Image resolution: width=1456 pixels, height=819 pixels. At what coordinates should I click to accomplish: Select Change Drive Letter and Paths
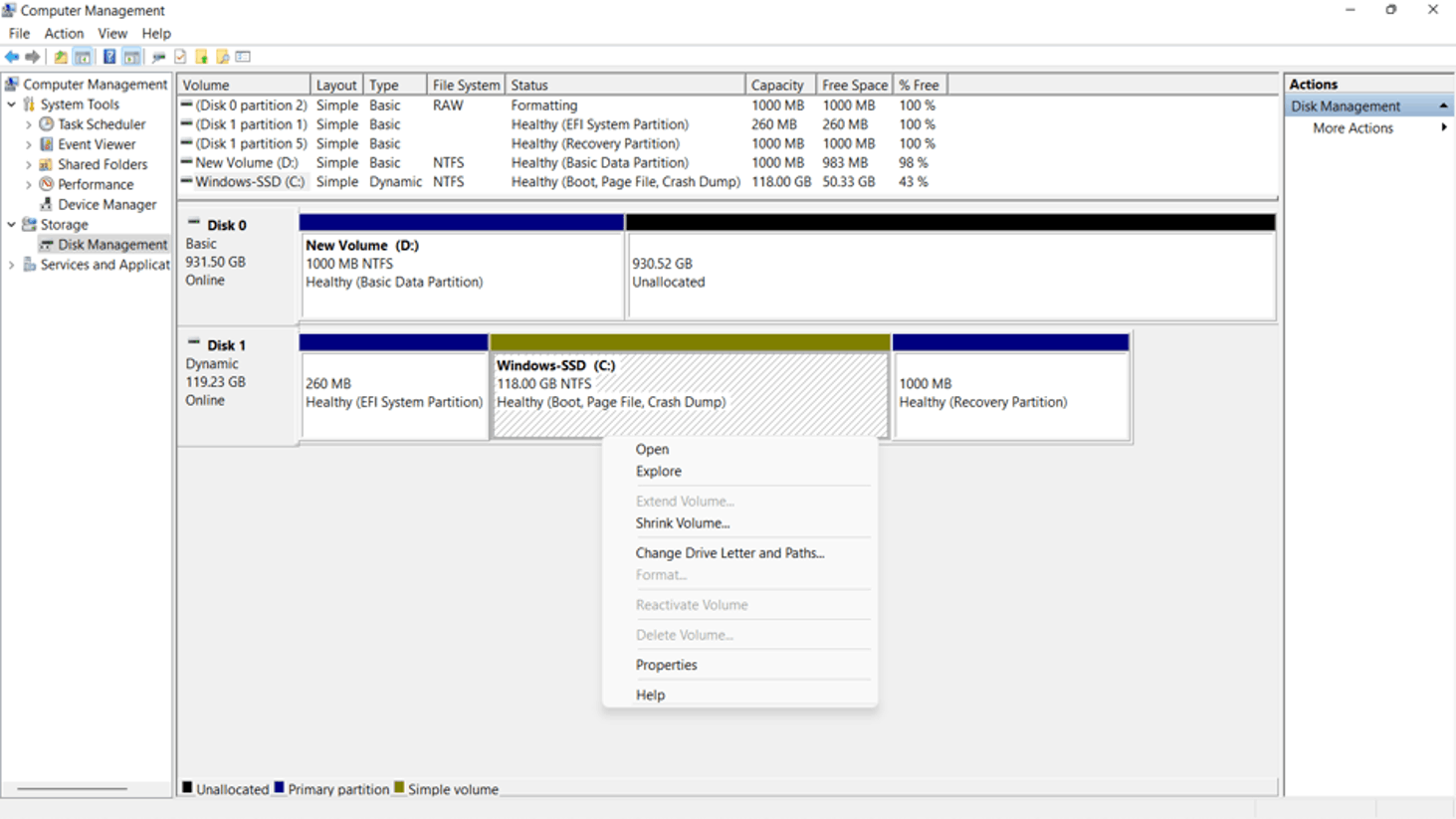[x=729, y=553]
